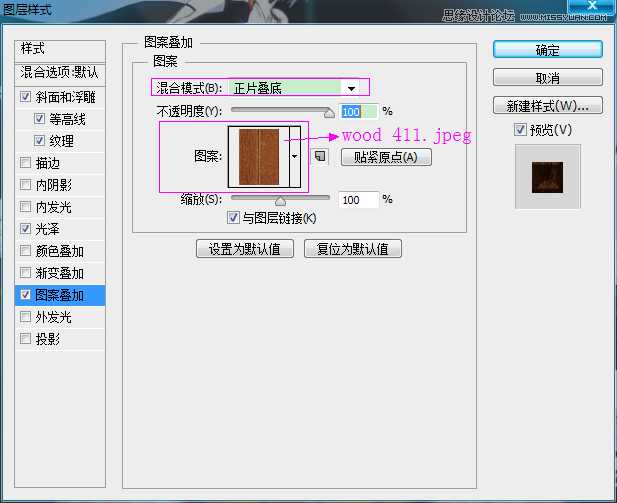Create new preset from current pattern icon
617x503 pixels.
click(x=320, y=156)
